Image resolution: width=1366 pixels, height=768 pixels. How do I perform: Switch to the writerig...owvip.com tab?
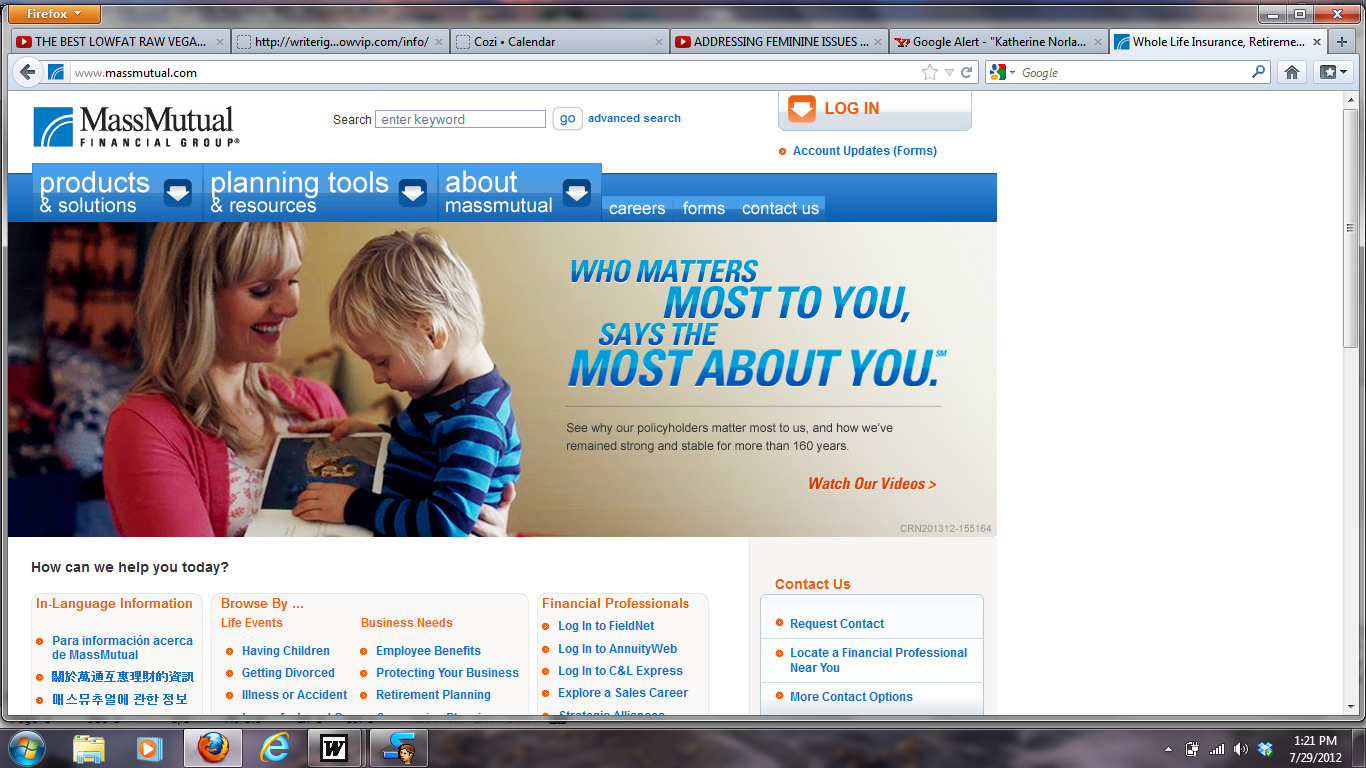tap(340, 42)
